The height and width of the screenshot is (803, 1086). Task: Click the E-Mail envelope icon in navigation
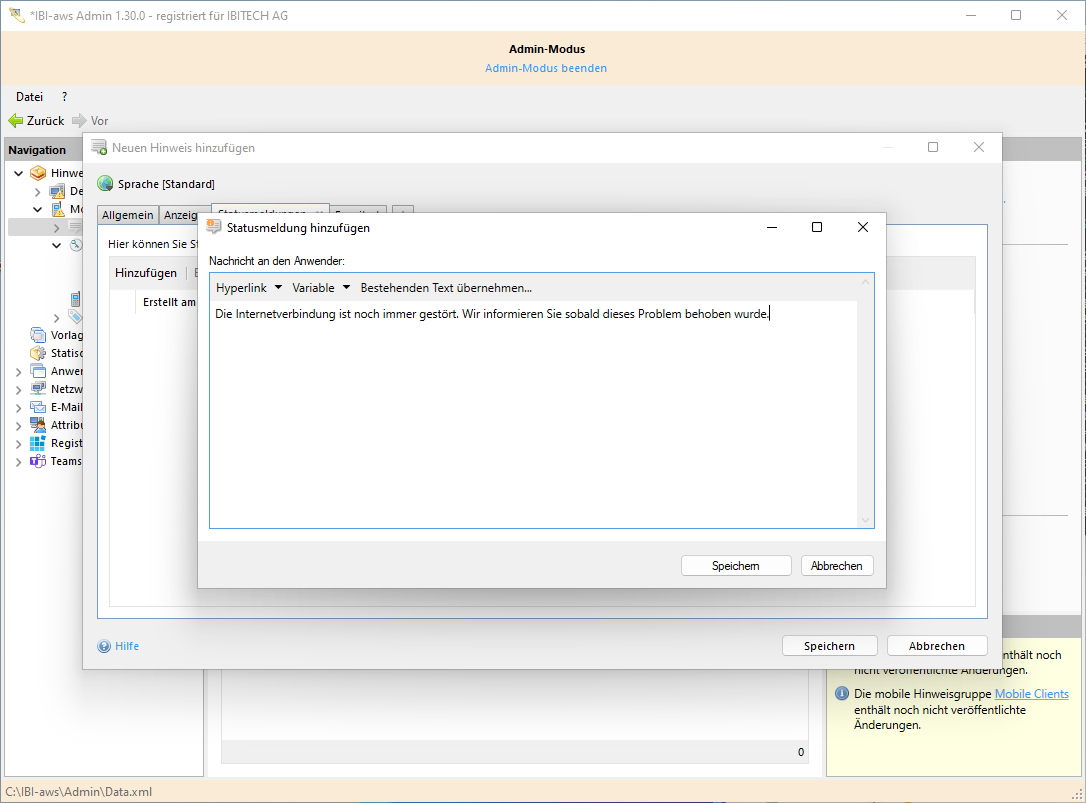pyautogui.click(x=38, y=407)
